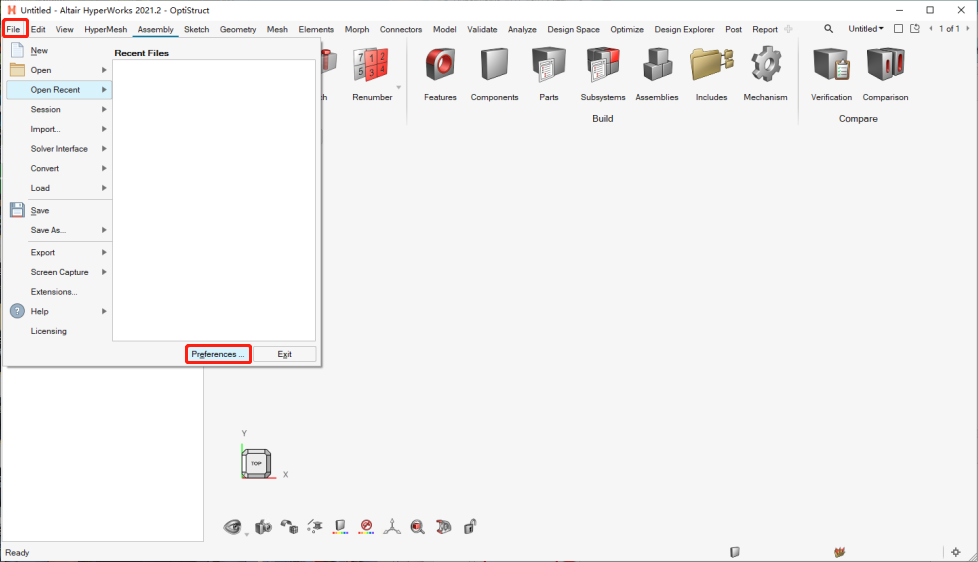Open the Components tool
978x562 pixels.
494,74
